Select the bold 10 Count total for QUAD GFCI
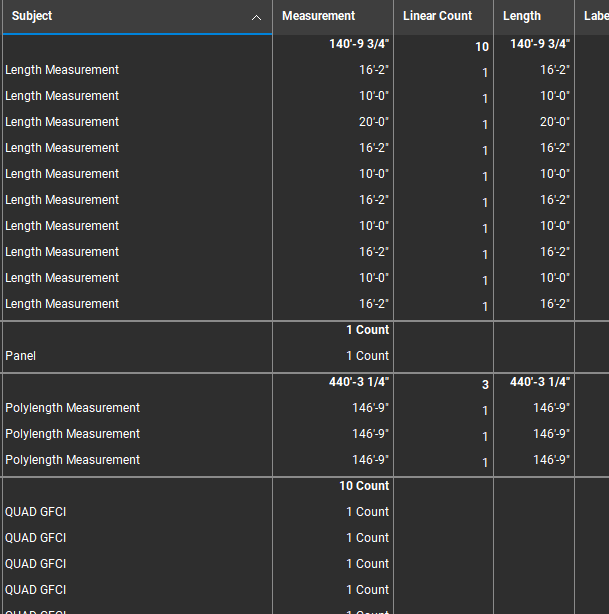The image size is (609, 614). (364, 486)
